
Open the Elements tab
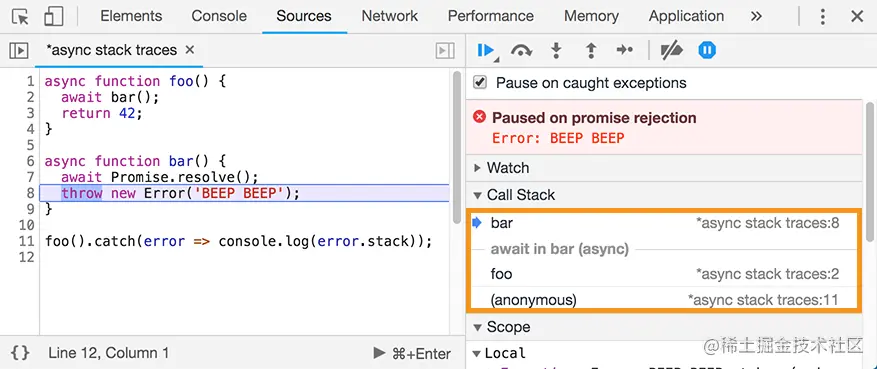131,16
